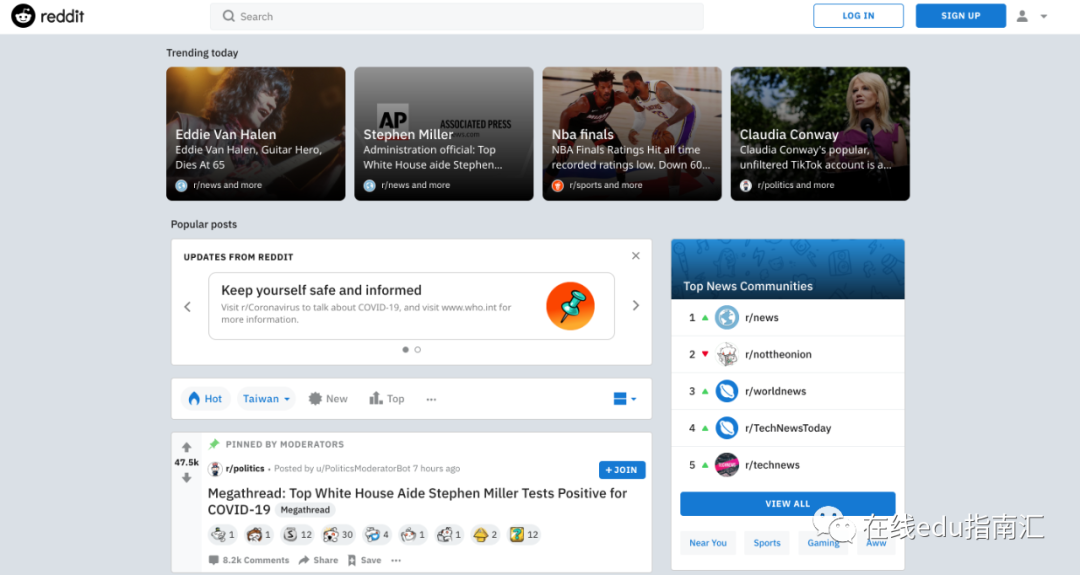The height and width of the screenshot is (575, 1080).
Task: Show next Reddit update with right arrow
Action: (x=635, y=306)
